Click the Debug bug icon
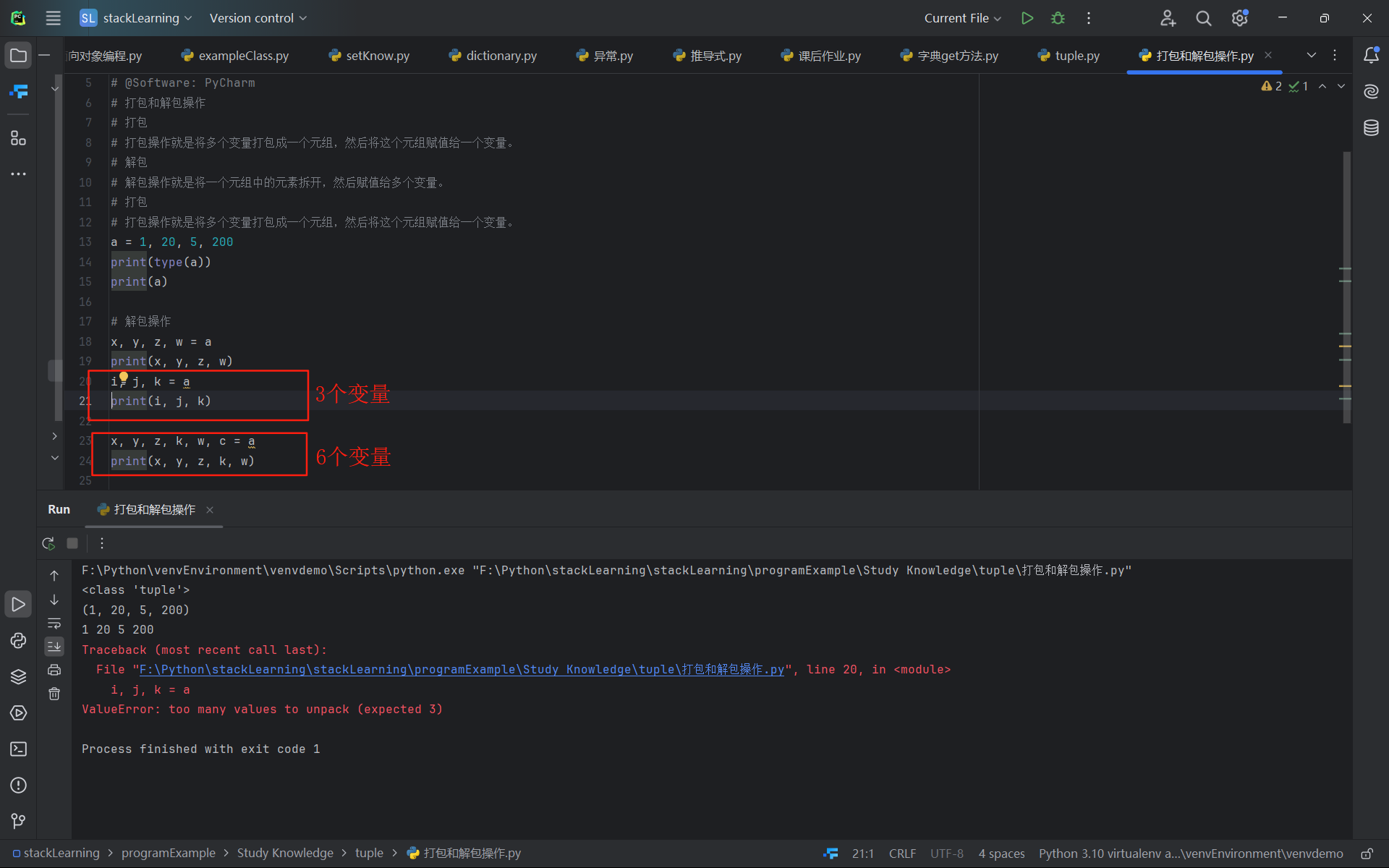 click(1058, 18)
